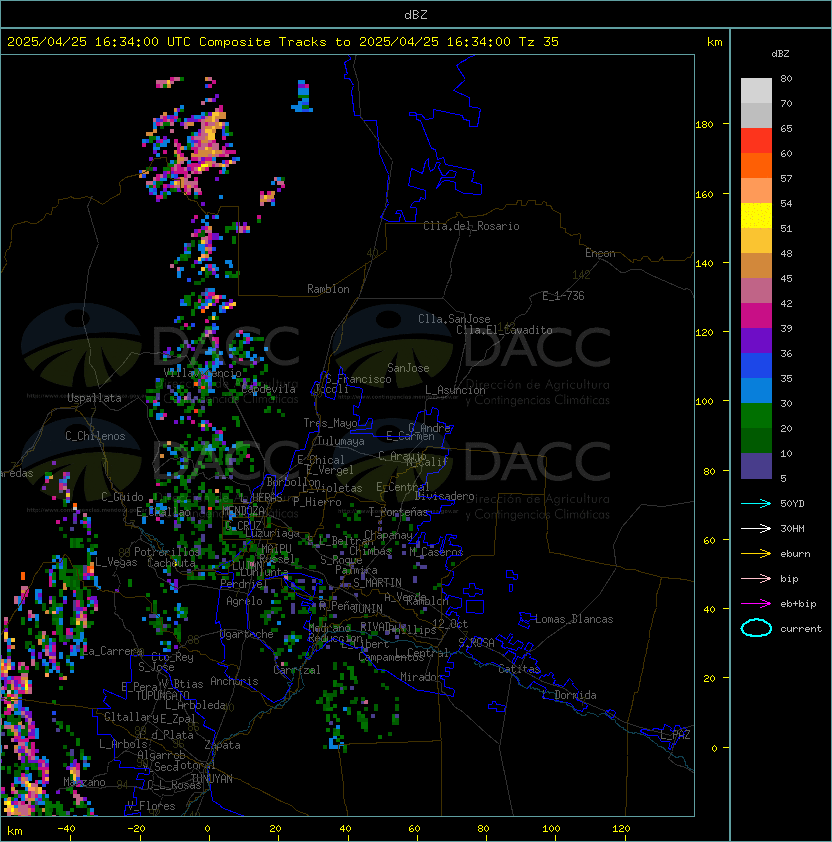
Task: Click the 'Clla.del_Rosario' place label
Action: (x=471, y=226)
